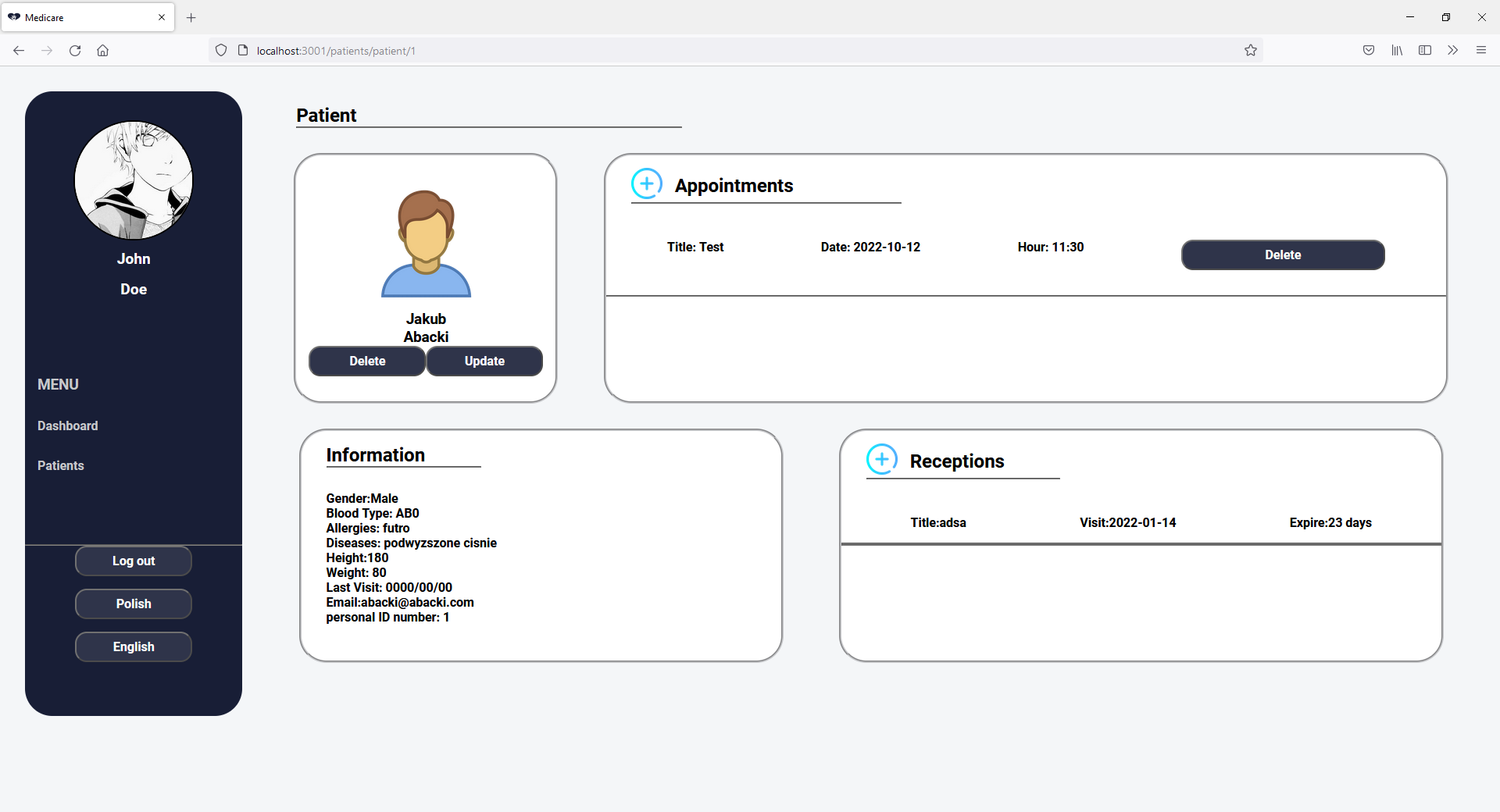Switch language to Polish
The width and height of the screenshot is (1500, 812).
[x=133, y=604]
